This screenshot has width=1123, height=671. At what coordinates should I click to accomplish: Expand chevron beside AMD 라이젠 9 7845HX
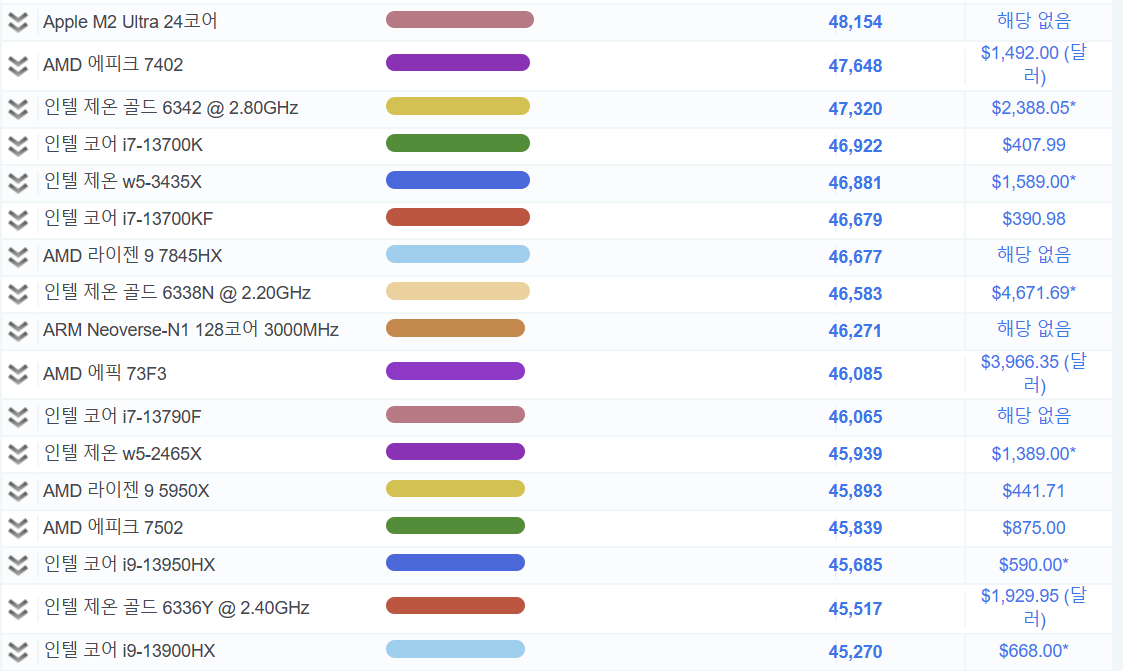point(18,257)
